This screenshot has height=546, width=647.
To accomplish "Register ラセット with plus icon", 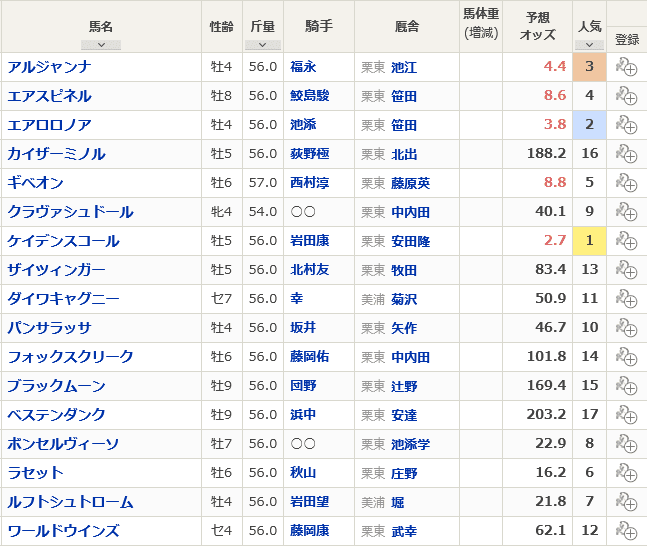I will click(626, 473).
